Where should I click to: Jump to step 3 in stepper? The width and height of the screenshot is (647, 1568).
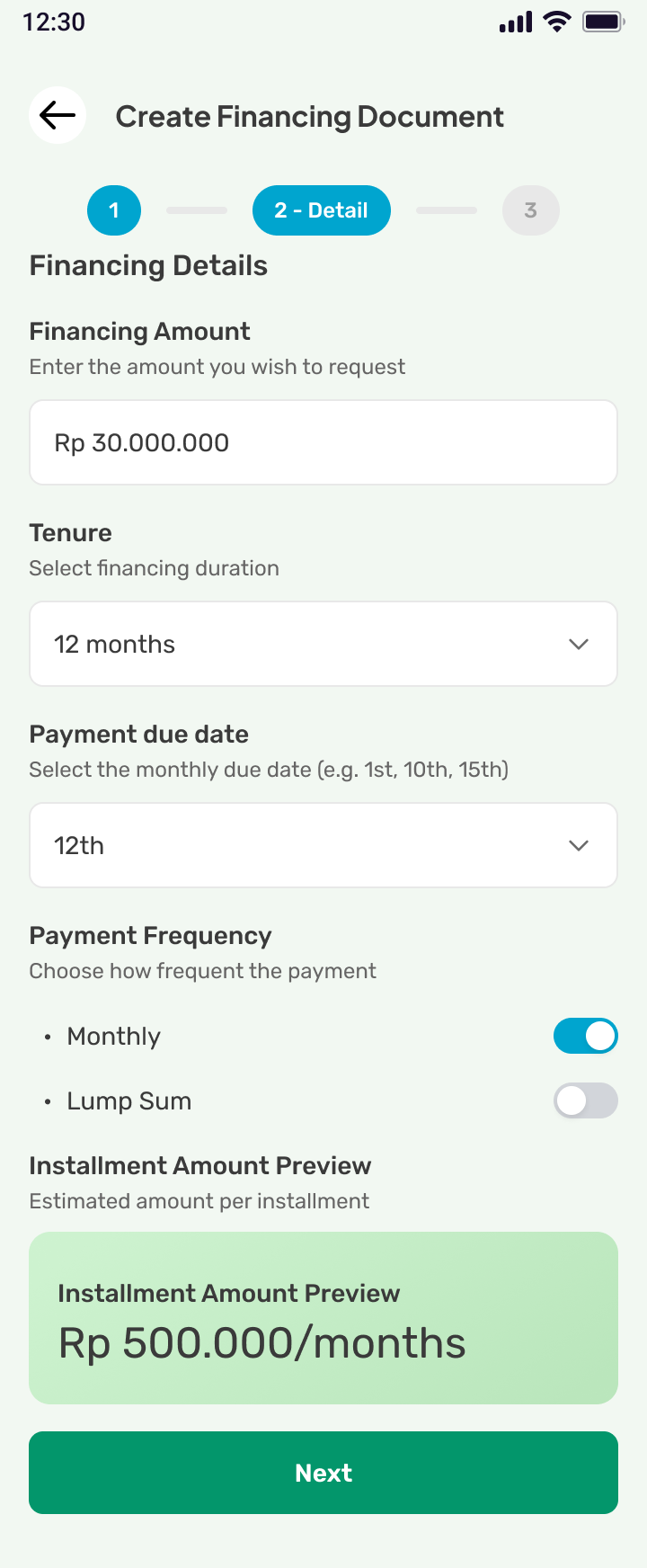coord(531,210)
